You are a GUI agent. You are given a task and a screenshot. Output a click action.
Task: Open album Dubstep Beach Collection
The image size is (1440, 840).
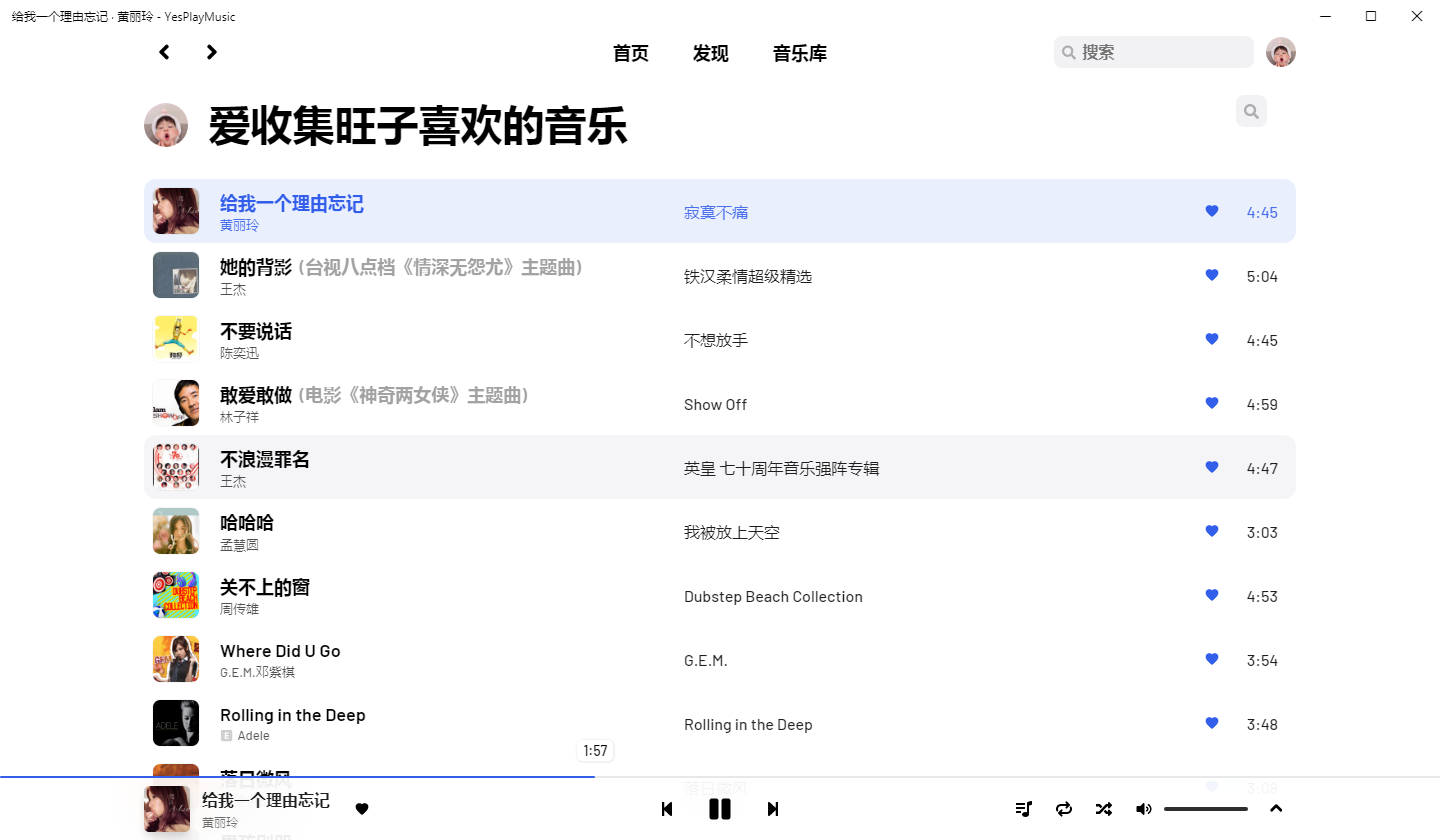773,597
